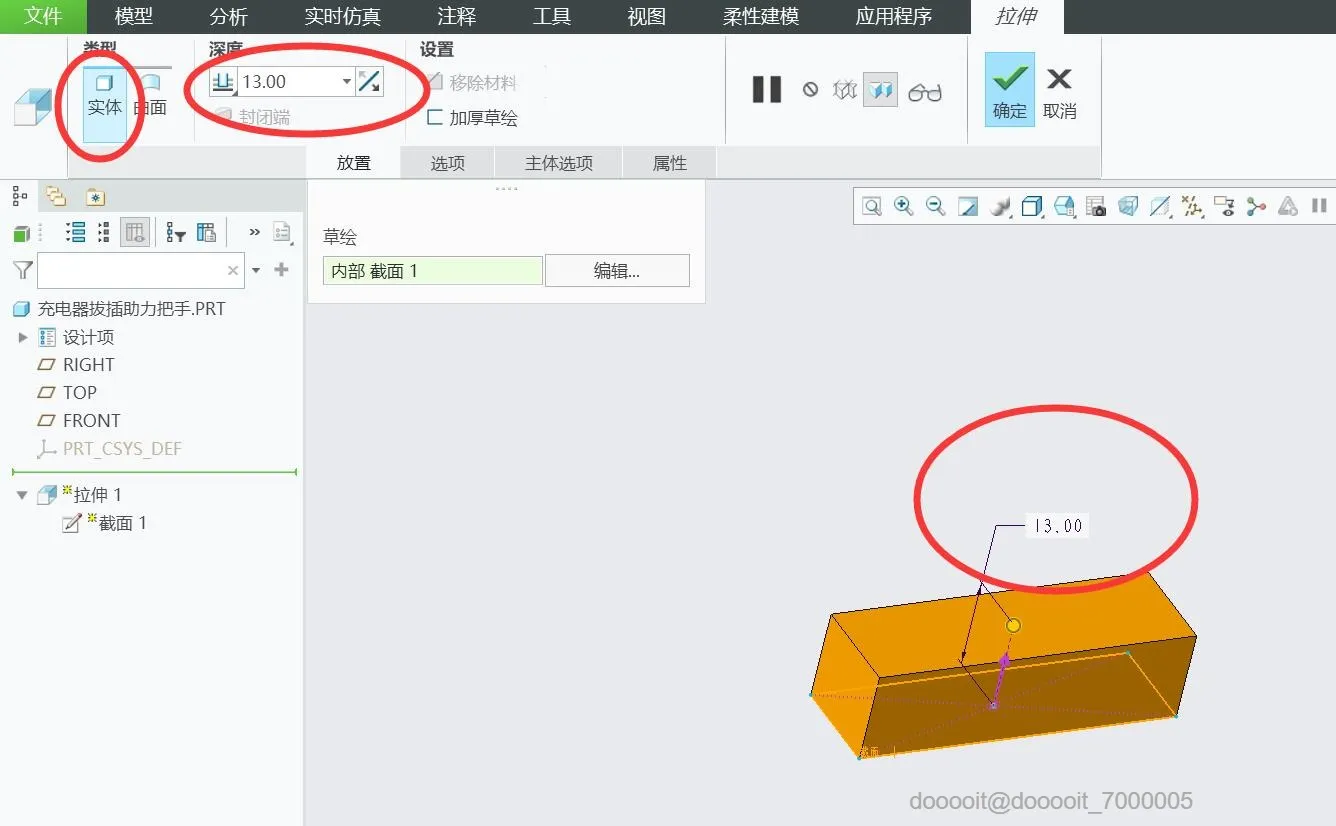Select the 内部 截面 1 sketch collector
Image resolution: width=1336 pixels, height=826 pixels.
[433, 270]
